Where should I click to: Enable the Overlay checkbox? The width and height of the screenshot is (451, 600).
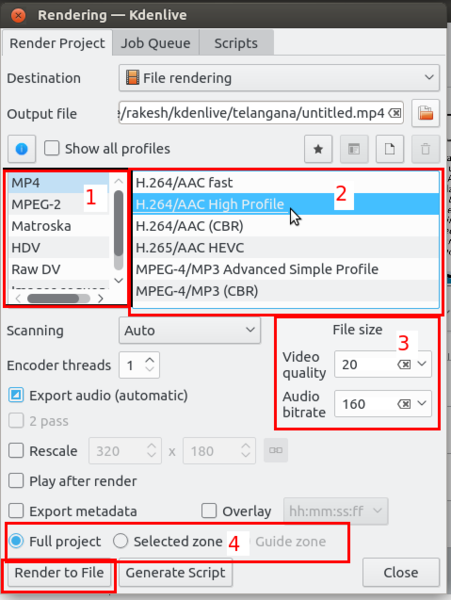pyautogui.click(x=209, y=511)
